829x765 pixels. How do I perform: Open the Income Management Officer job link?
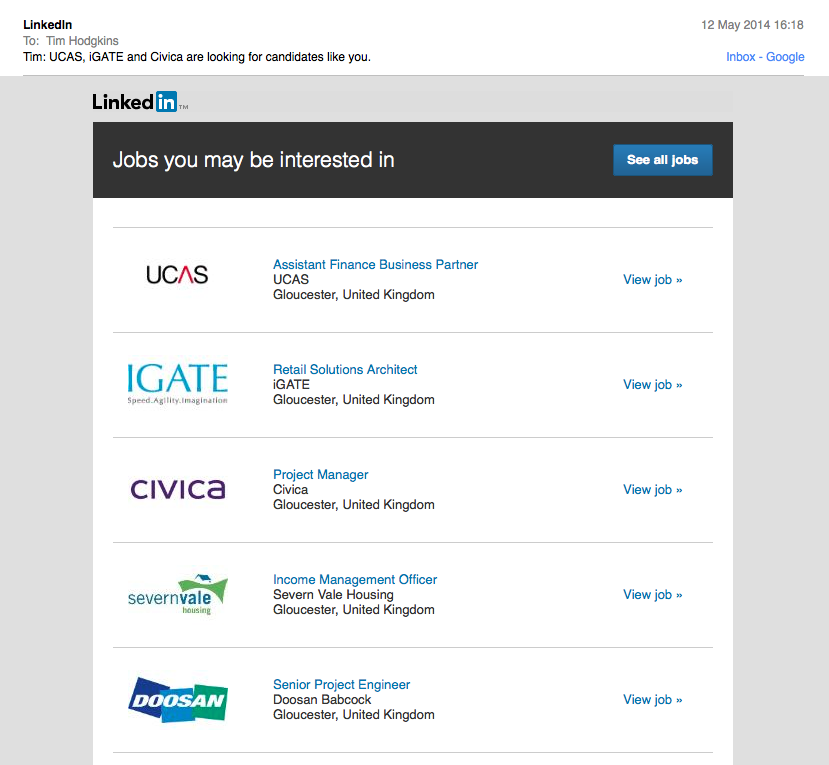pos(355,580)
